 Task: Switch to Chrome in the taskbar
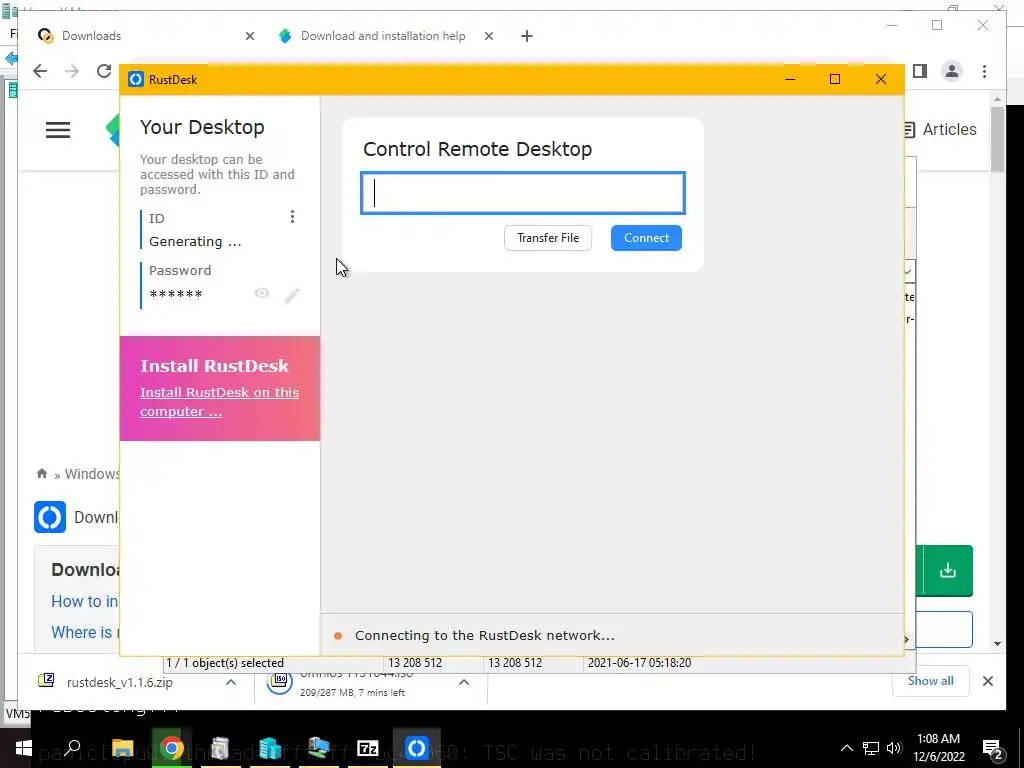tap(172, 748)
